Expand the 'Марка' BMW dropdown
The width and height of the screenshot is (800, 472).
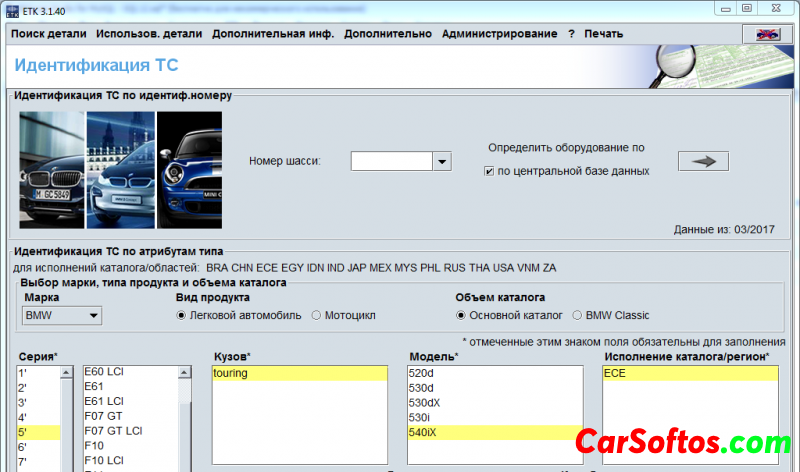(93, 316)
